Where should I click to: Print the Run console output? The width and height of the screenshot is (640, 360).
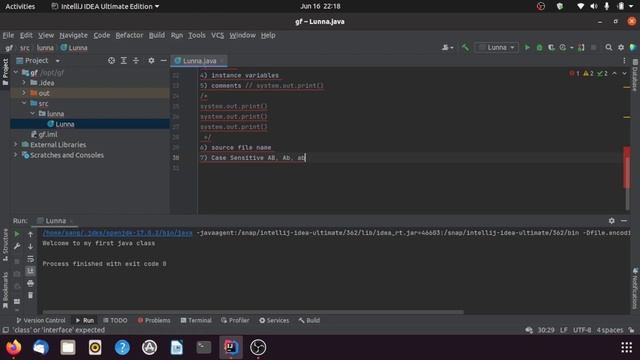point(31,283)
